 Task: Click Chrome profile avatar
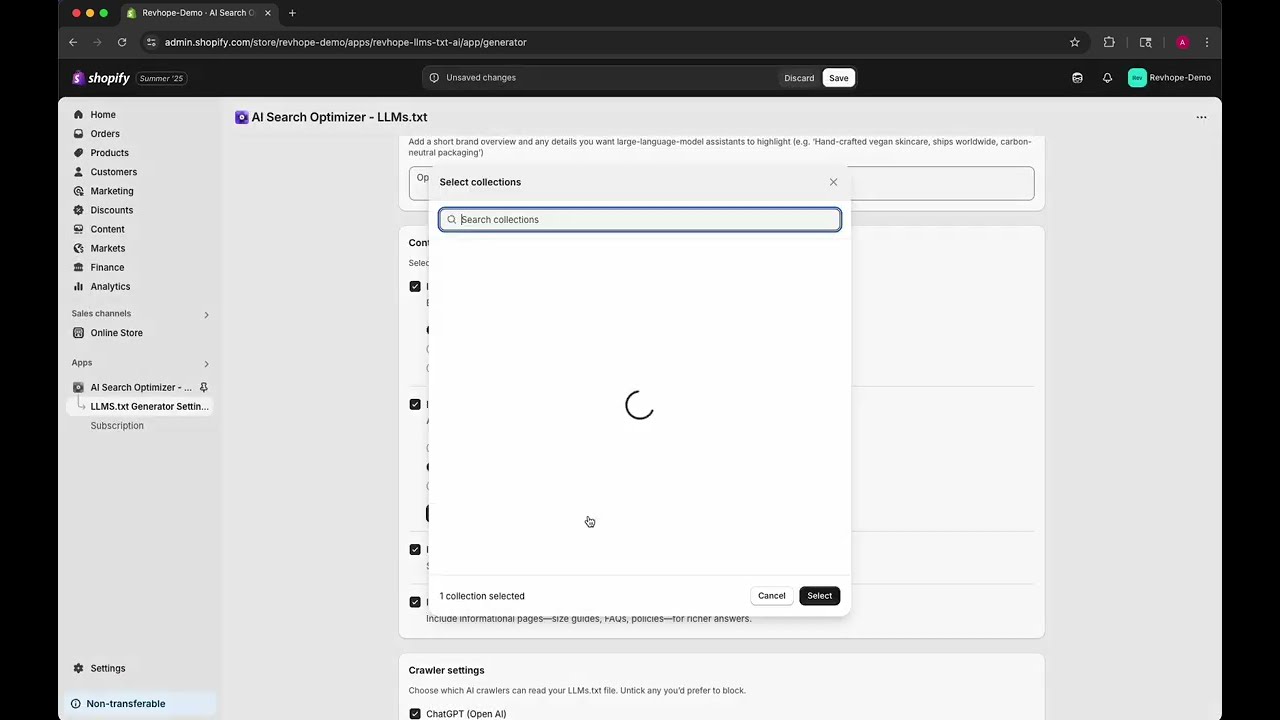(1182, 42)
